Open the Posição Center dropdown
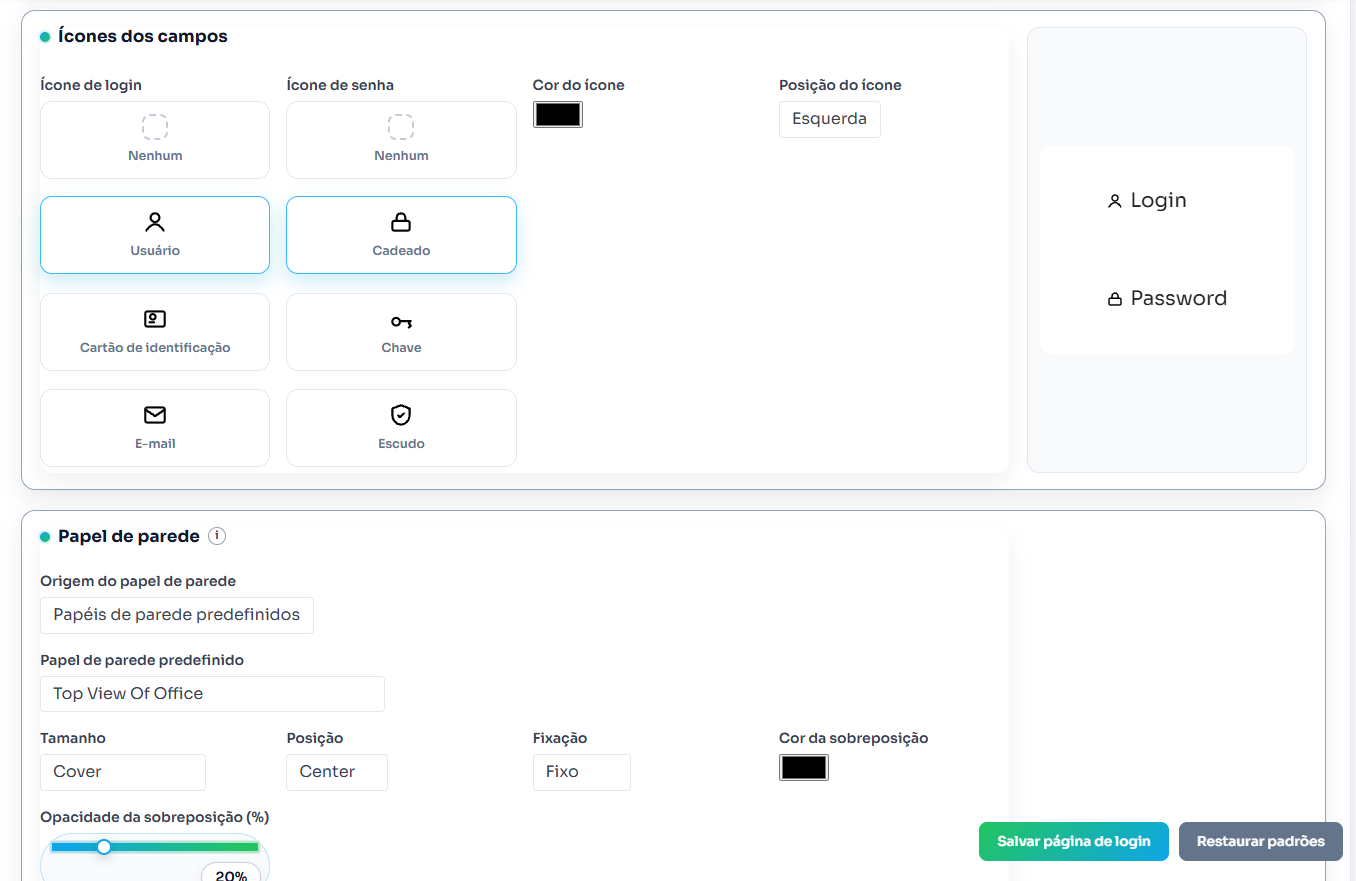Viewport: 1356px width, 881px height. (337, 772)
